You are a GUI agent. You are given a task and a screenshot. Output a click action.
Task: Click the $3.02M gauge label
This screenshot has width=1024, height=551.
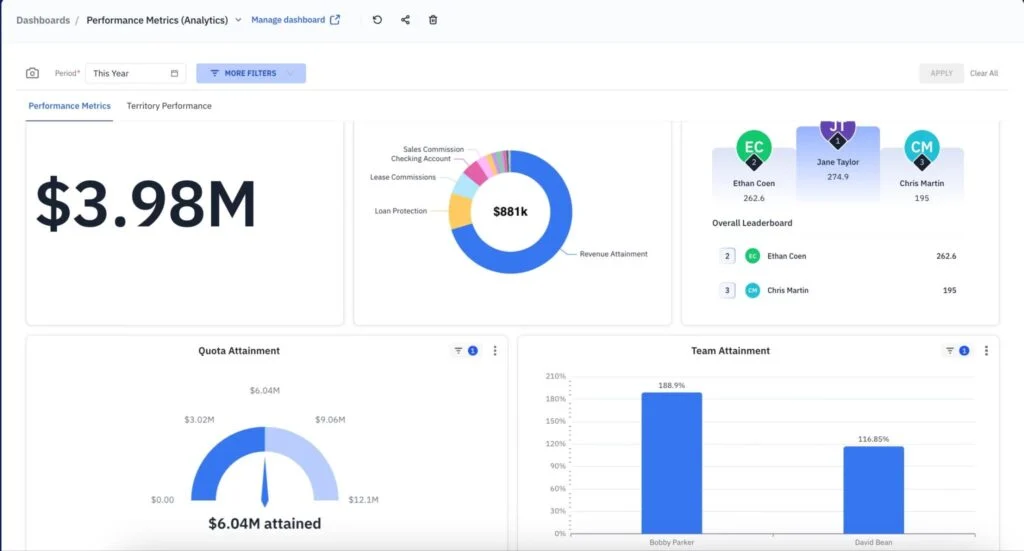[199, 420]
